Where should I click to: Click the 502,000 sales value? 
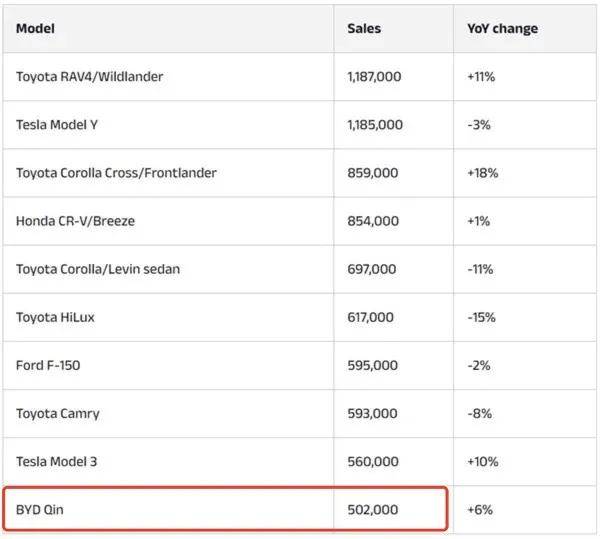(372, 509)
